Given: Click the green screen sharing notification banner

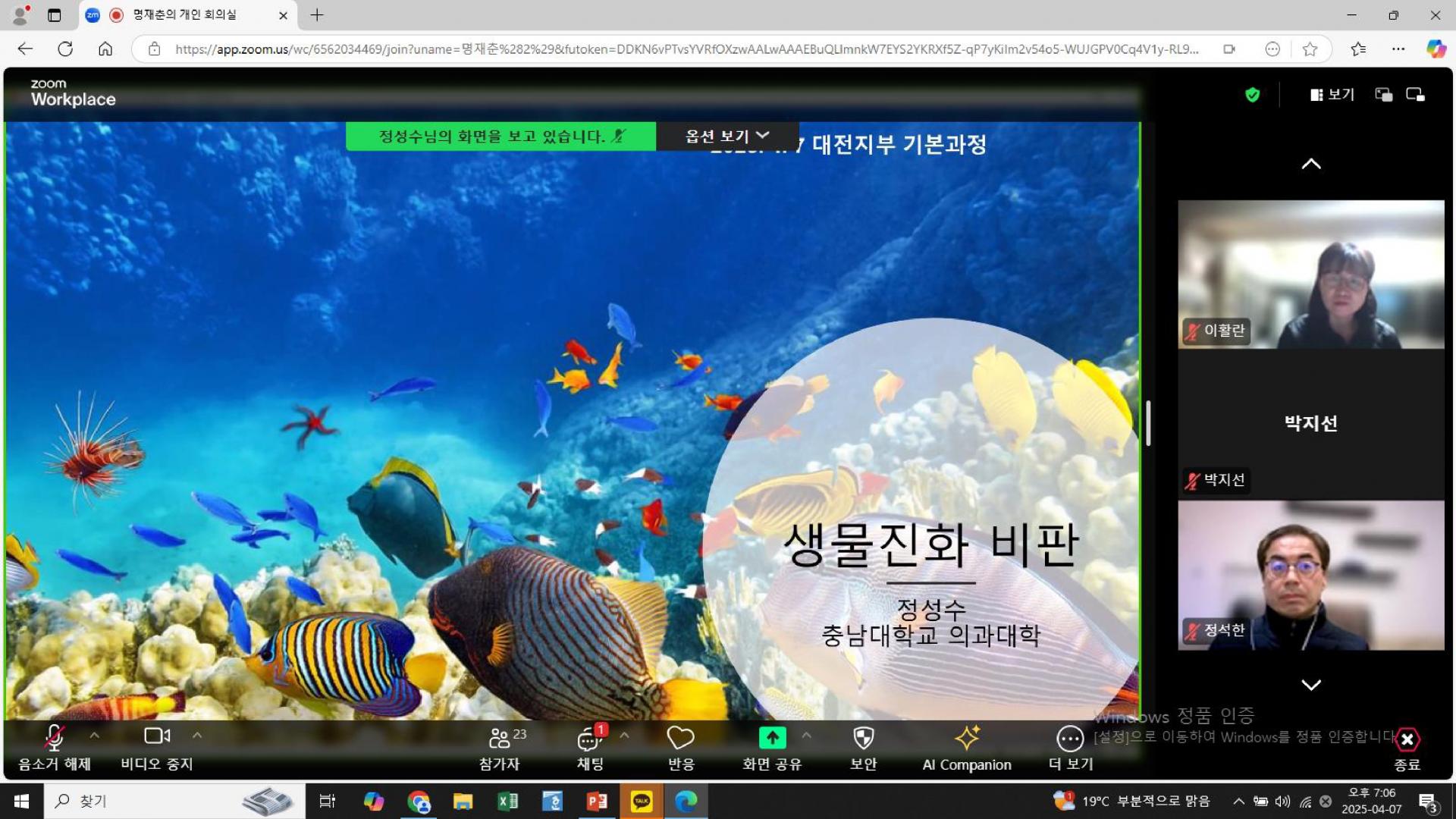Looking at the screenshot, I should [x=500, y=136].
